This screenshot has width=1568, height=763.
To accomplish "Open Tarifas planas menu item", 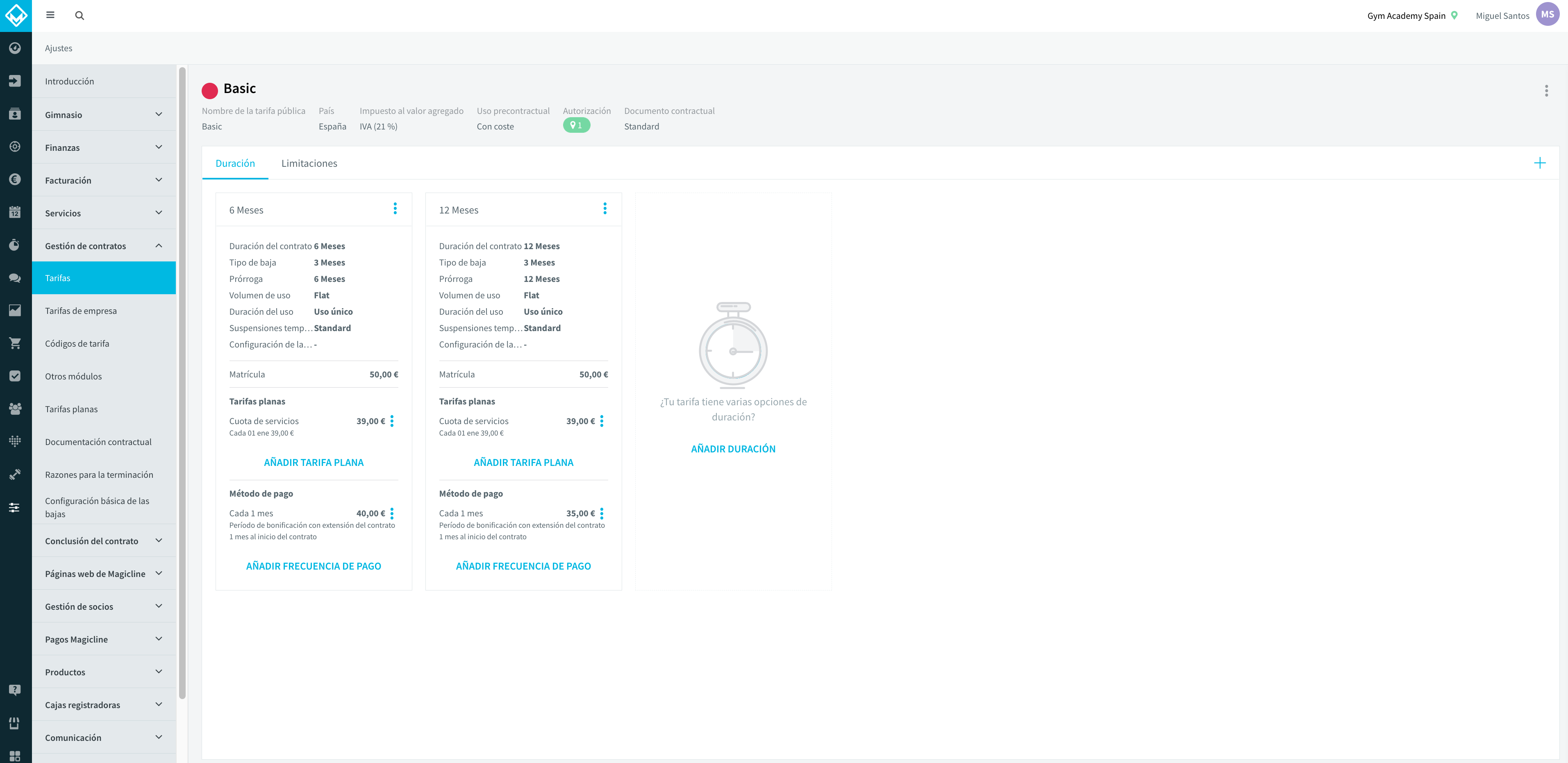I will click(103, 409).
